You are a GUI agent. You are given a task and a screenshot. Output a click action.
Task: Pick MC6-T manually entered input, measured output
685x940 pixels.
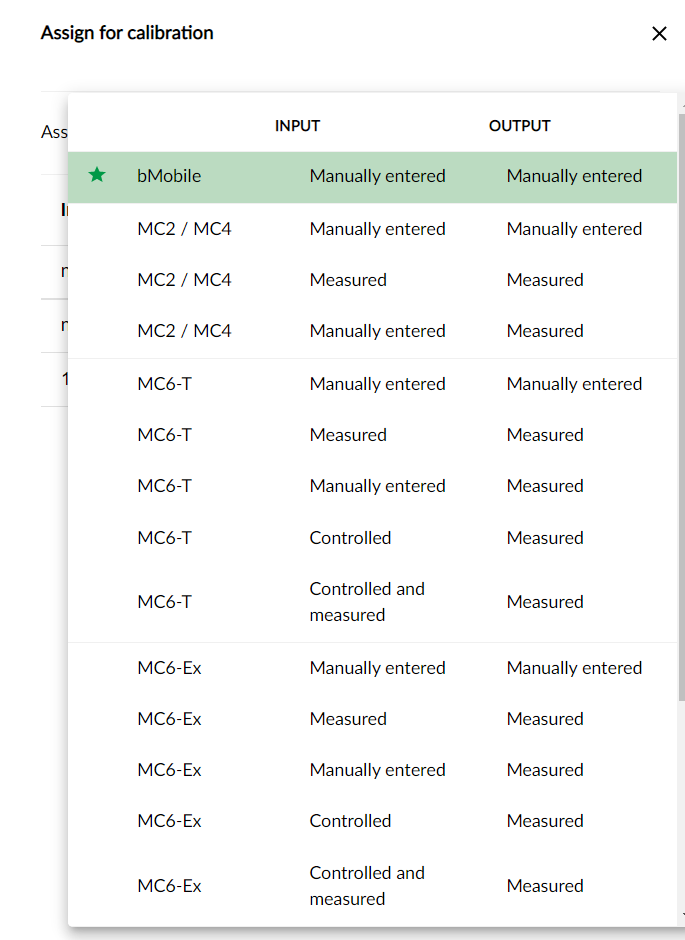click(372, 486)
